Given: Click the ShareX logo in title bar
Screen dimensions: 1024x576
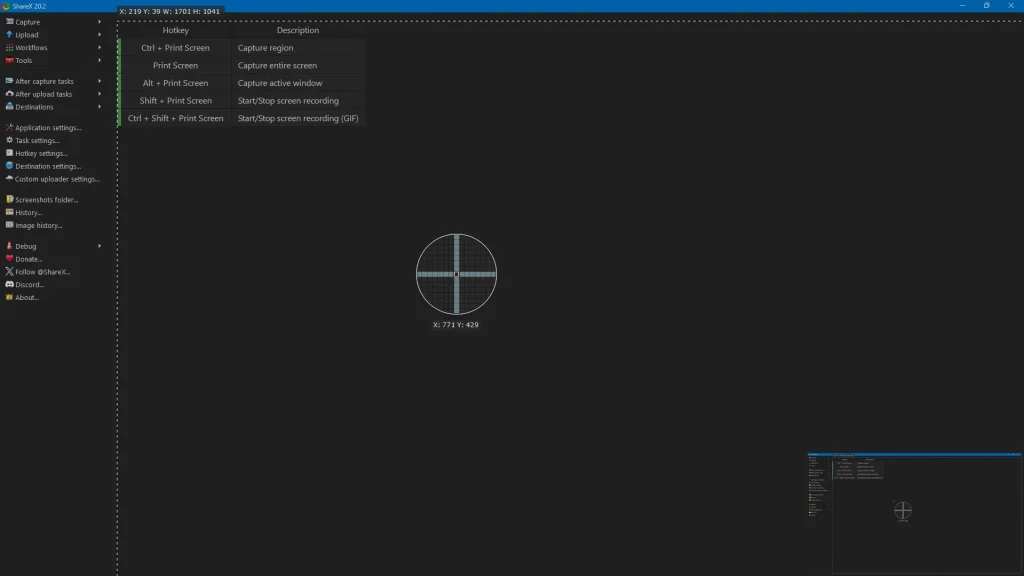Looking at the screenshot, I should (x=6, y=6).
